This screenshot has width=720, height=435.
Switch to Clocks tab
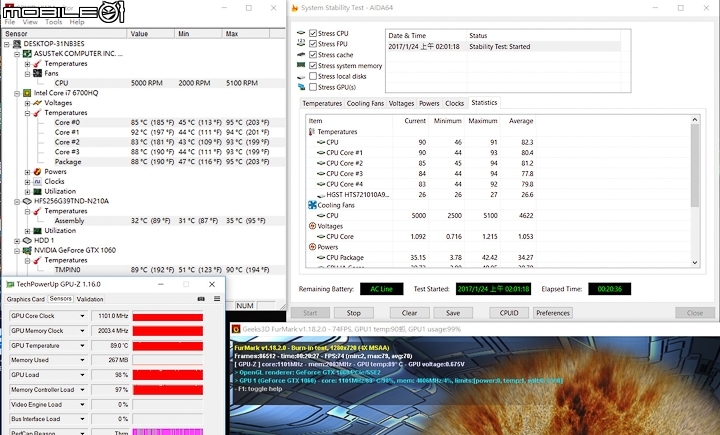pyautogui.click(x=455, y=103)
